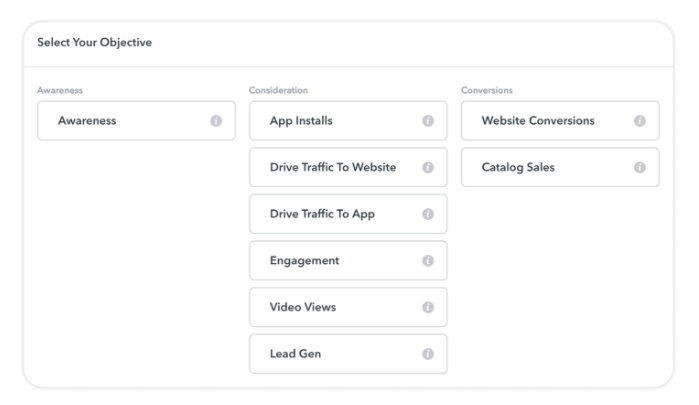The height and width of the screenshot is (405, 699).
Task: Choose the Lead Gen objective
Action: [x=348, y=354]
